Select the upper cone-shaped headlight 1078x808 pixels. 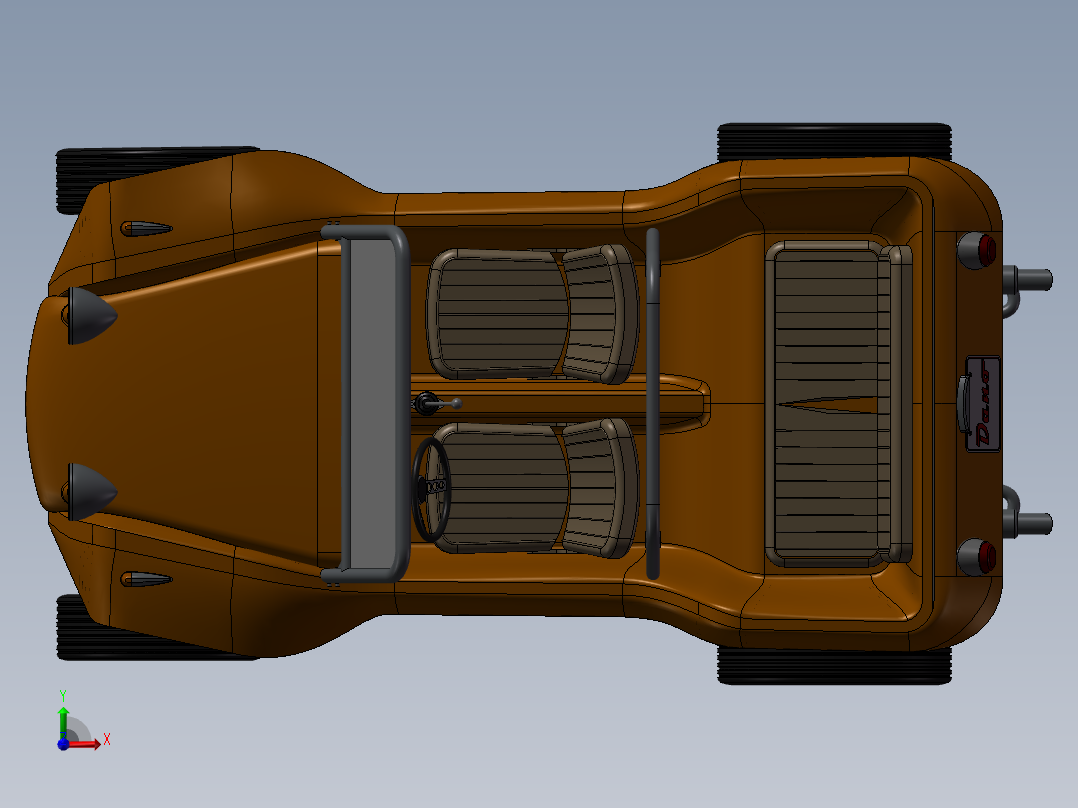pos(91,316)
